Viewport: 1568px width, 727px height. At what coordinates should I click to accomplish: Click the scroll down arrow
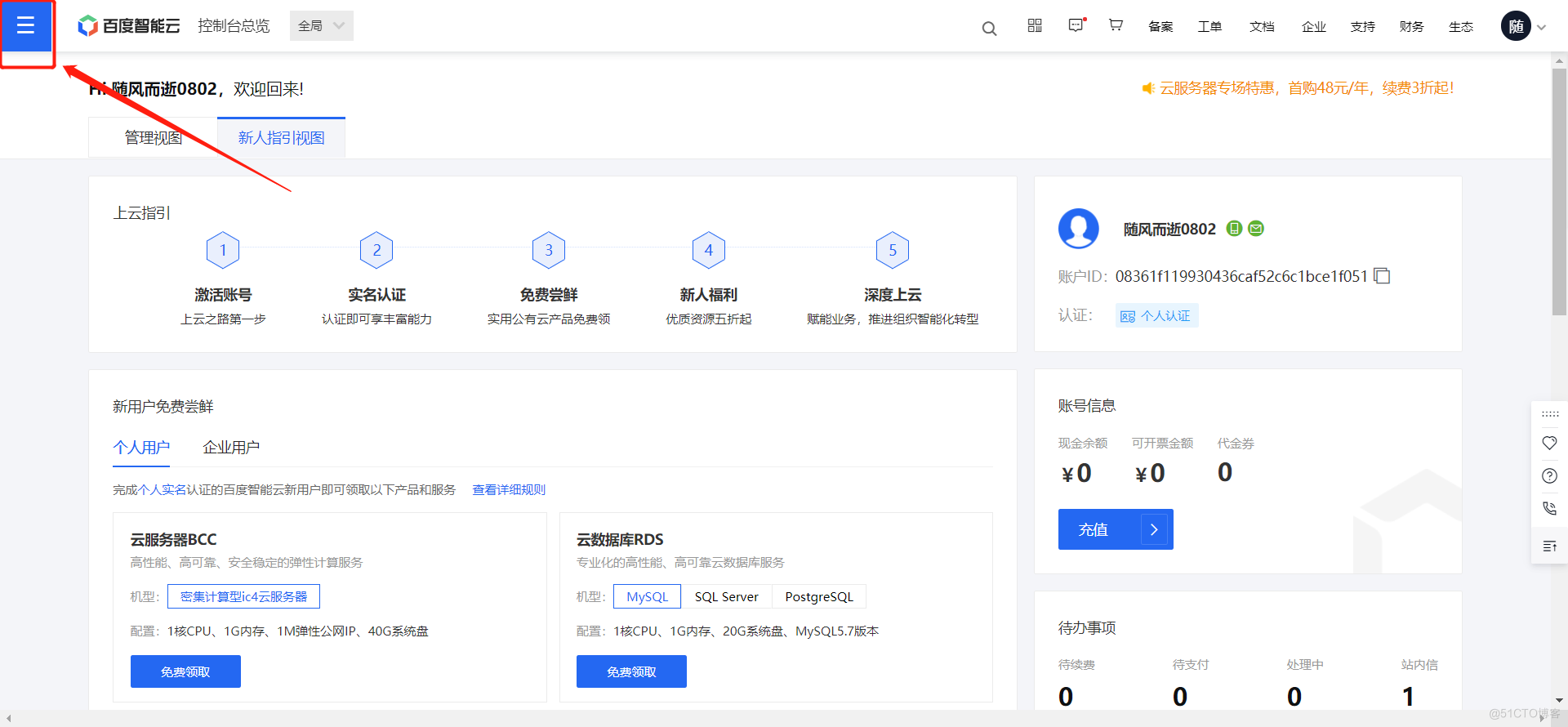[1560, 700]
